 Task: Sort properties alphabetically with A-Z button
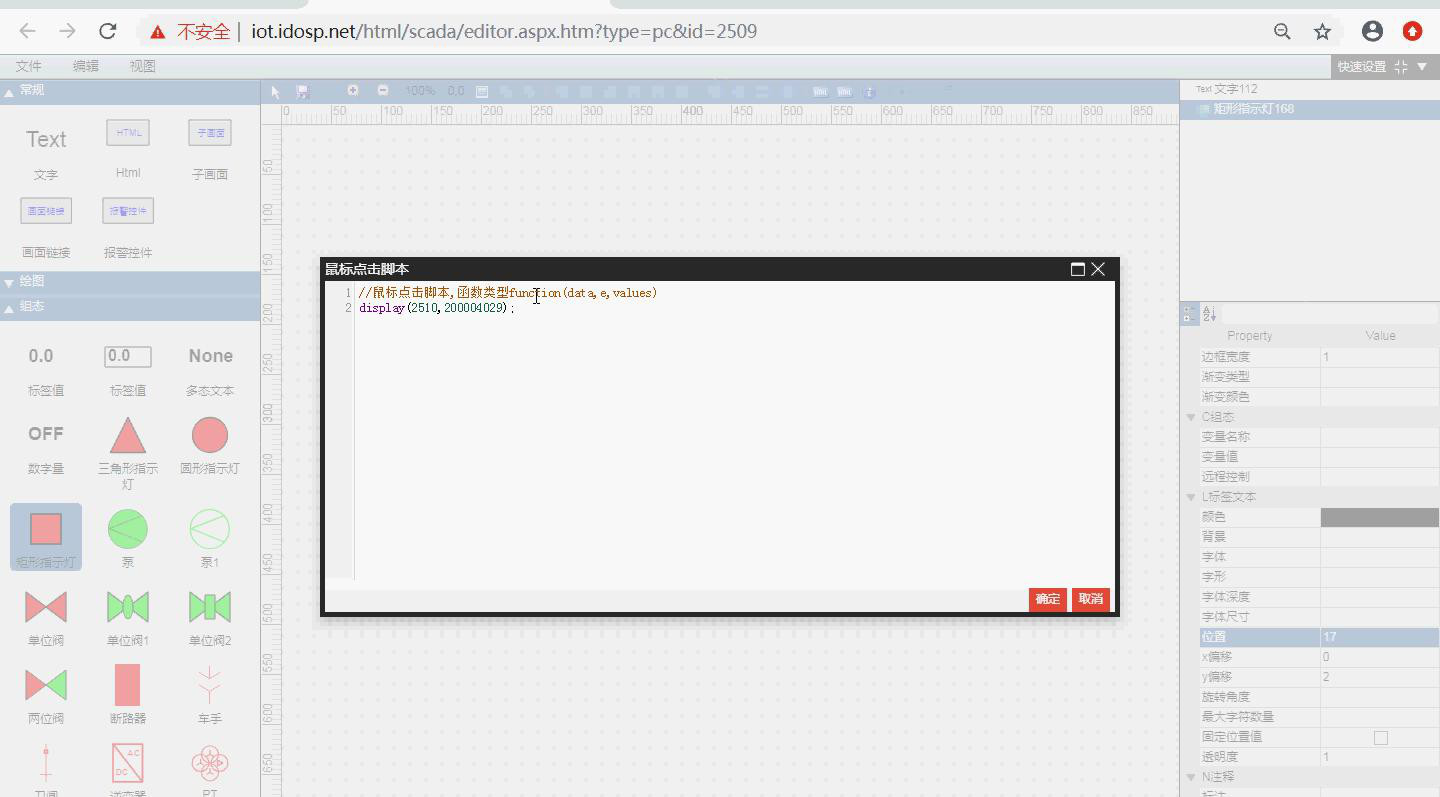coord(1208,314)
